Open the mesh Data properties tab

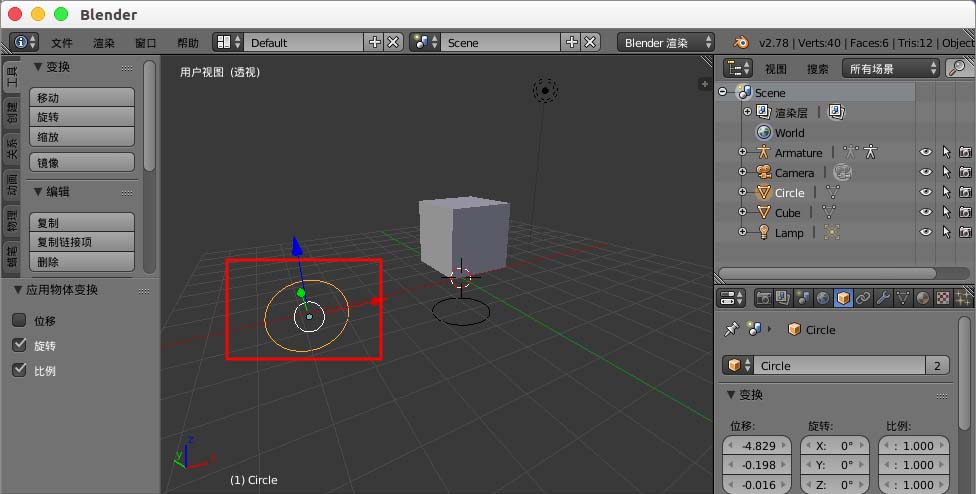click(903, 298)
